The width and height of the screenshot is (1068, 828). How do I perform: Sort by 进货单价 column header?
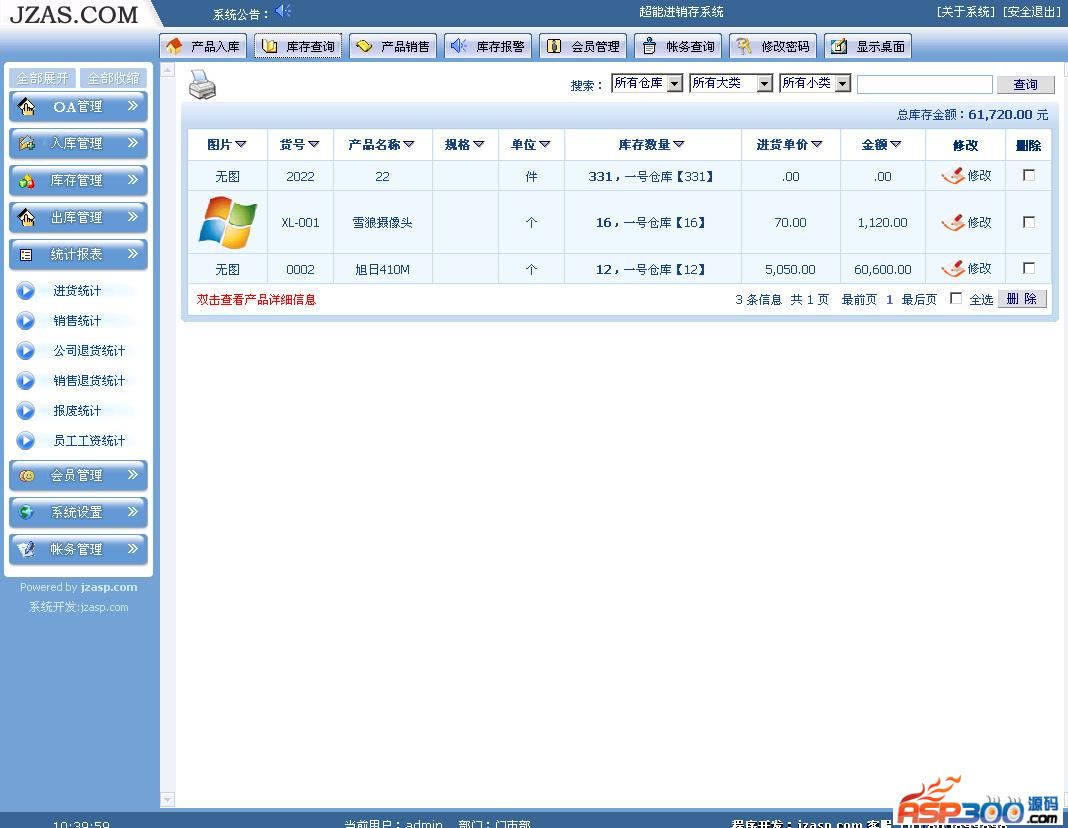click(x=790, y=144)
